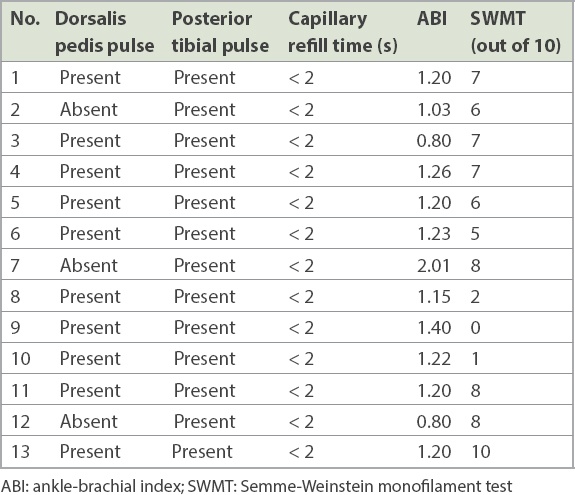Click row number 10

pyautogui.click(x=21, y=359)
